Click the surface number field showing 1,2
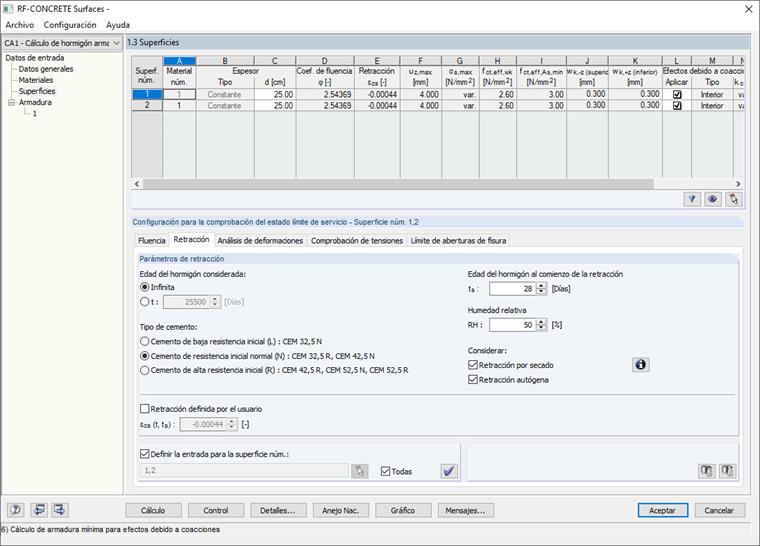Viewport: 760px width, 546px height. coord(244,470)
